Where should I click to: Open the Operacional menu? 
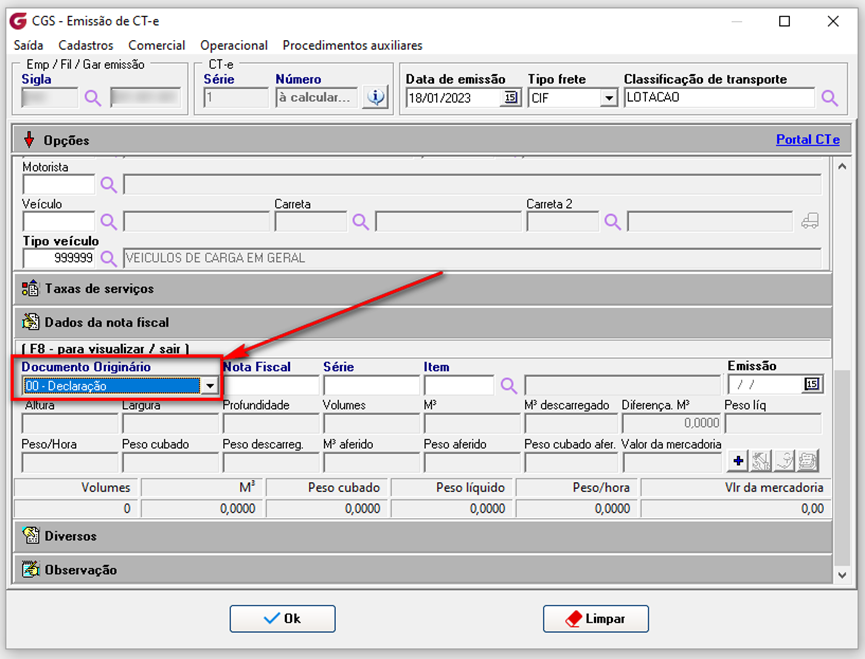pos(234,45)
